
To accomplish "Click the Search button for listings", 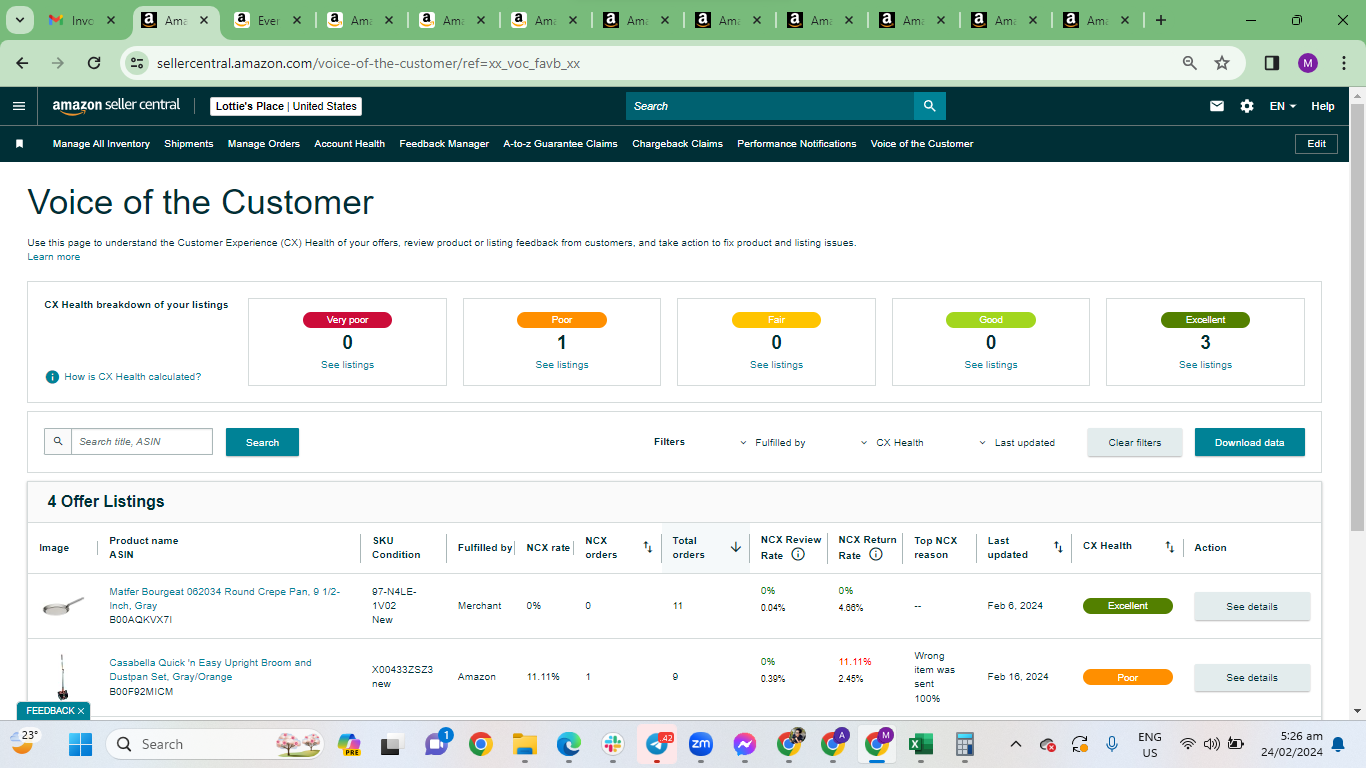I will pyautogui.click(x=262, y=442).
